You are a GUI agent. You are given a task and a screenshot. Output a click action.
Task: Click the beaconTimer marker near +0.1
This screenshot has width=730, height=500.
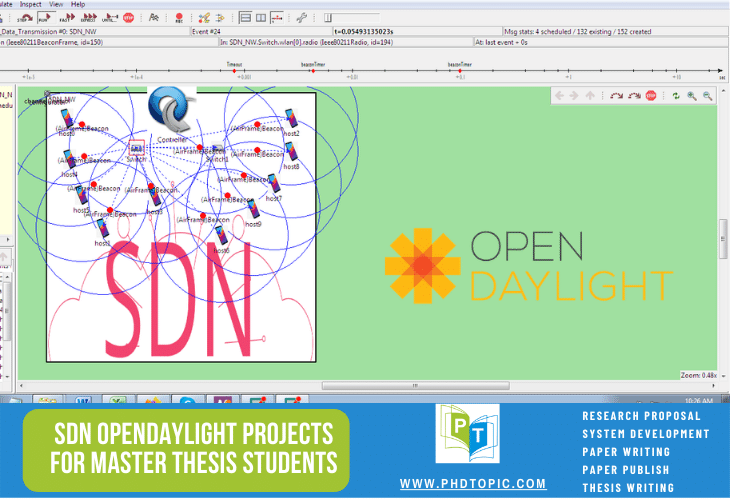(460, 70)
